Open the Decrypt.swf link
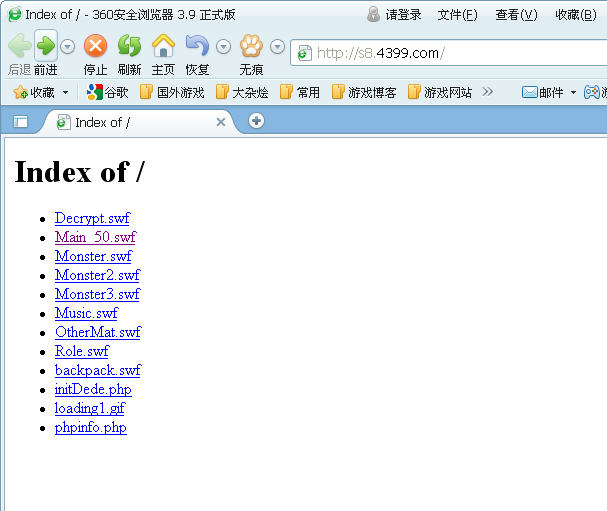Image resolution: width=607 pixels, height=511 pixels. click(92, 218)
